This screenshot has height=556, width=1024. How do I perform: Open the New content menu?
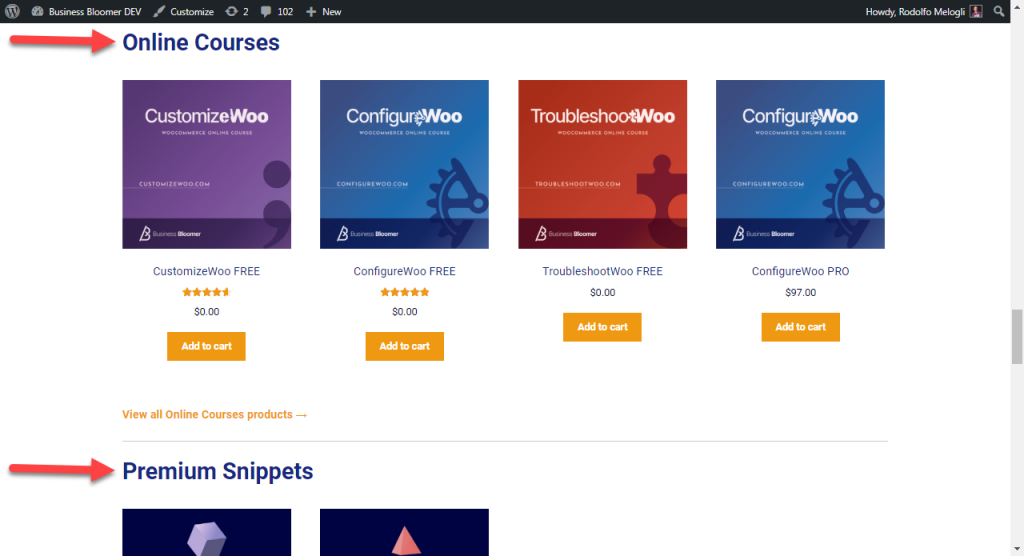tap(324, 11)
